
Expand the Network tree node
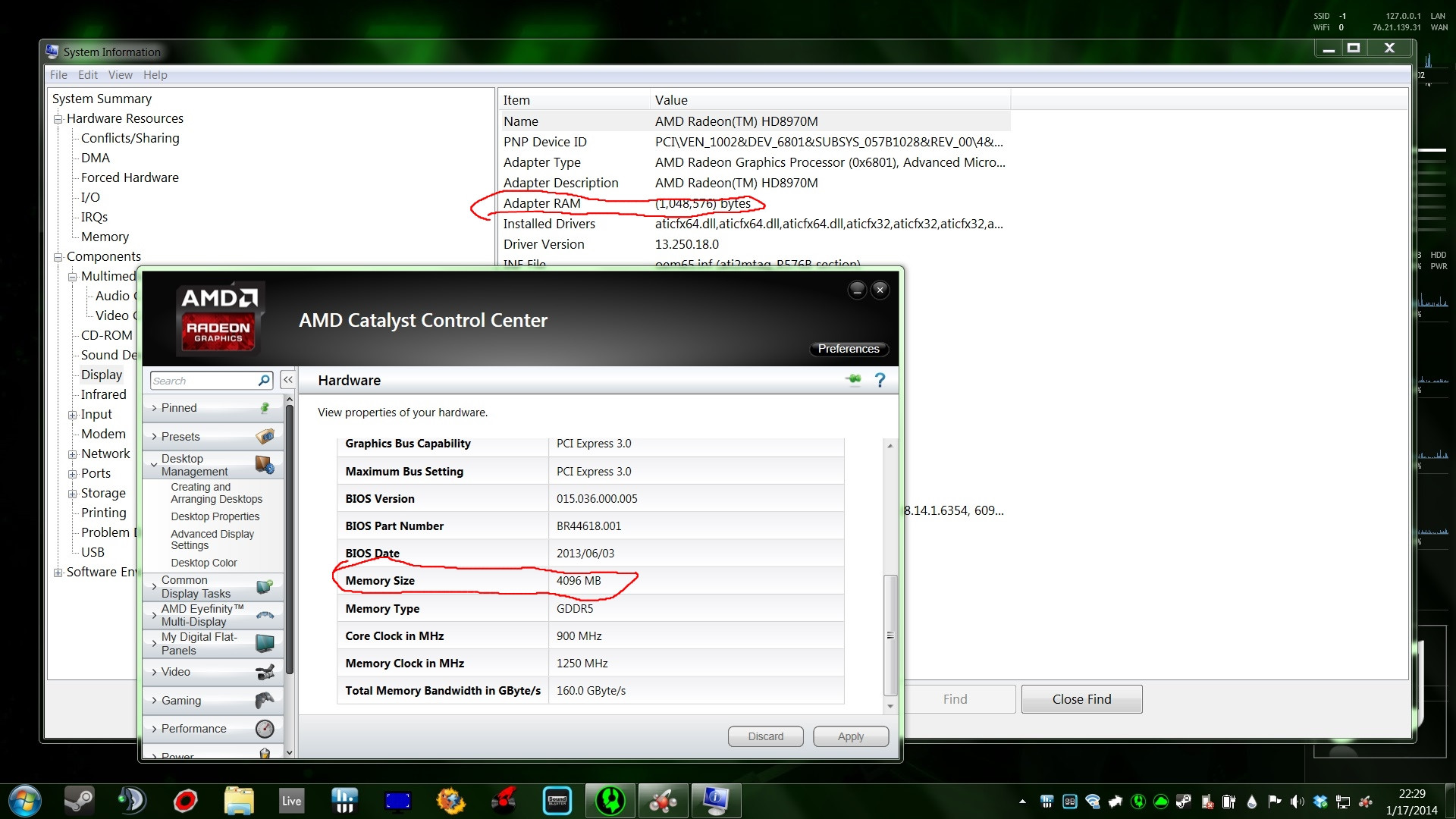pyautogui.click(x=72, y=454)
